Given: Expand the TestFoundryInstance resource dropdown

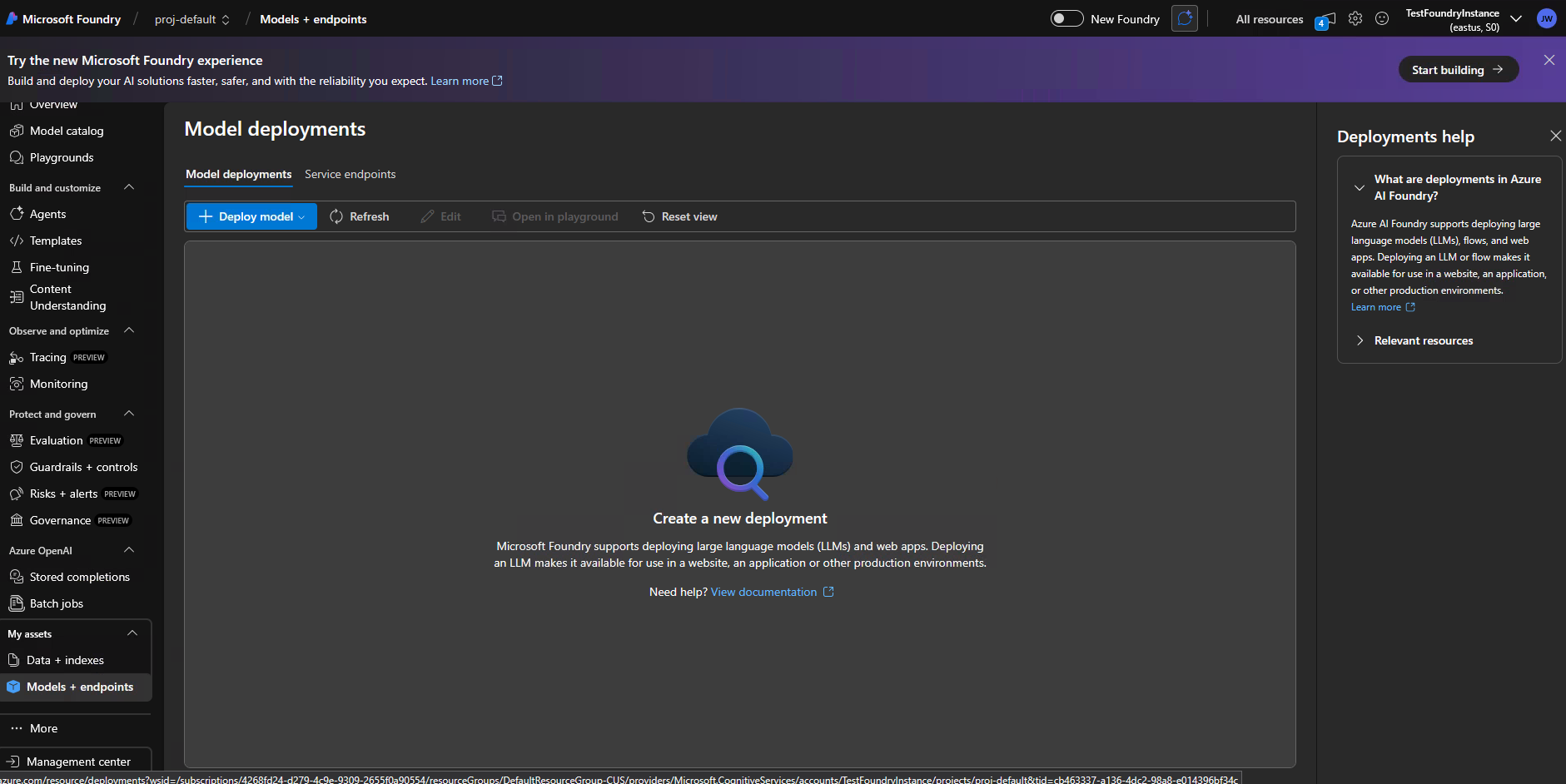Looking at the screenshot, I should pyautogui.click(x=1516, y=19).
